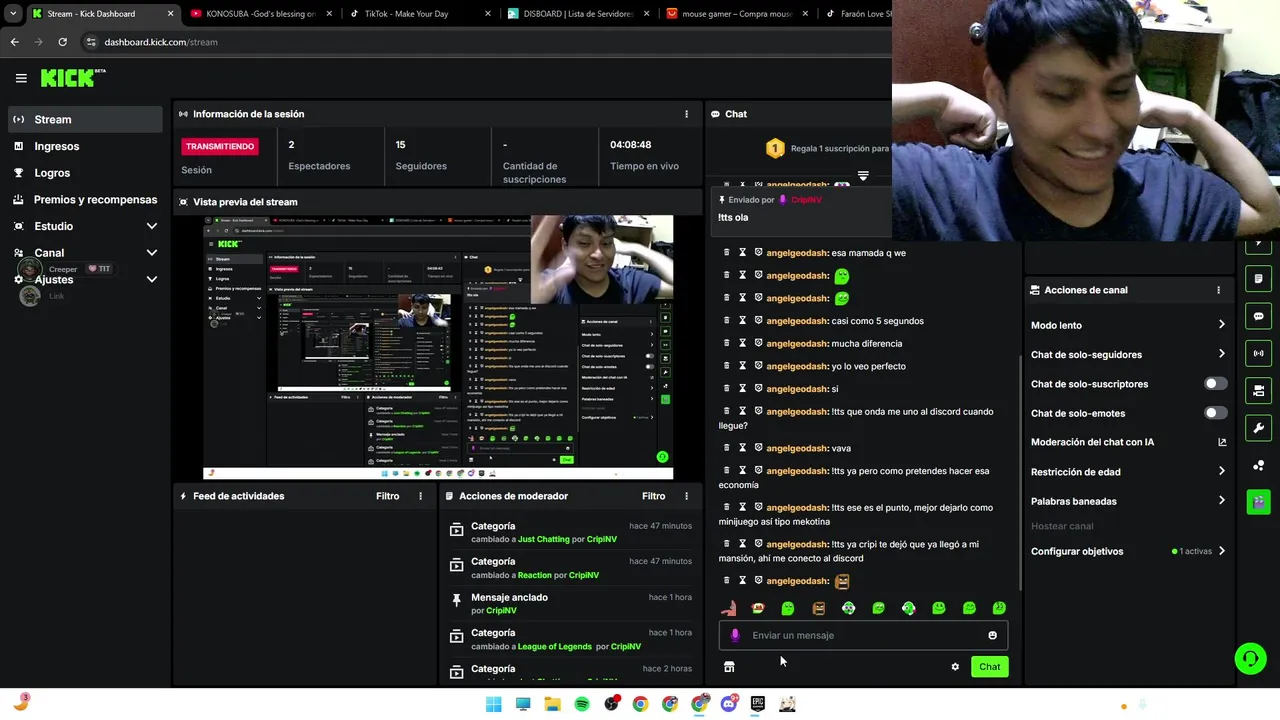The width and height of the screenshot is (1280, 720).
Task: Open Palabras baneadas options
Action: (x=1128, y=501)
